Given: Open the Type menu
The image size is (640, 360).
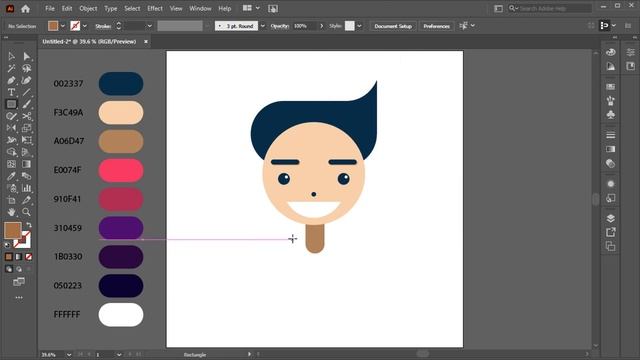Looking at the screenshot, I should (110, 8).
